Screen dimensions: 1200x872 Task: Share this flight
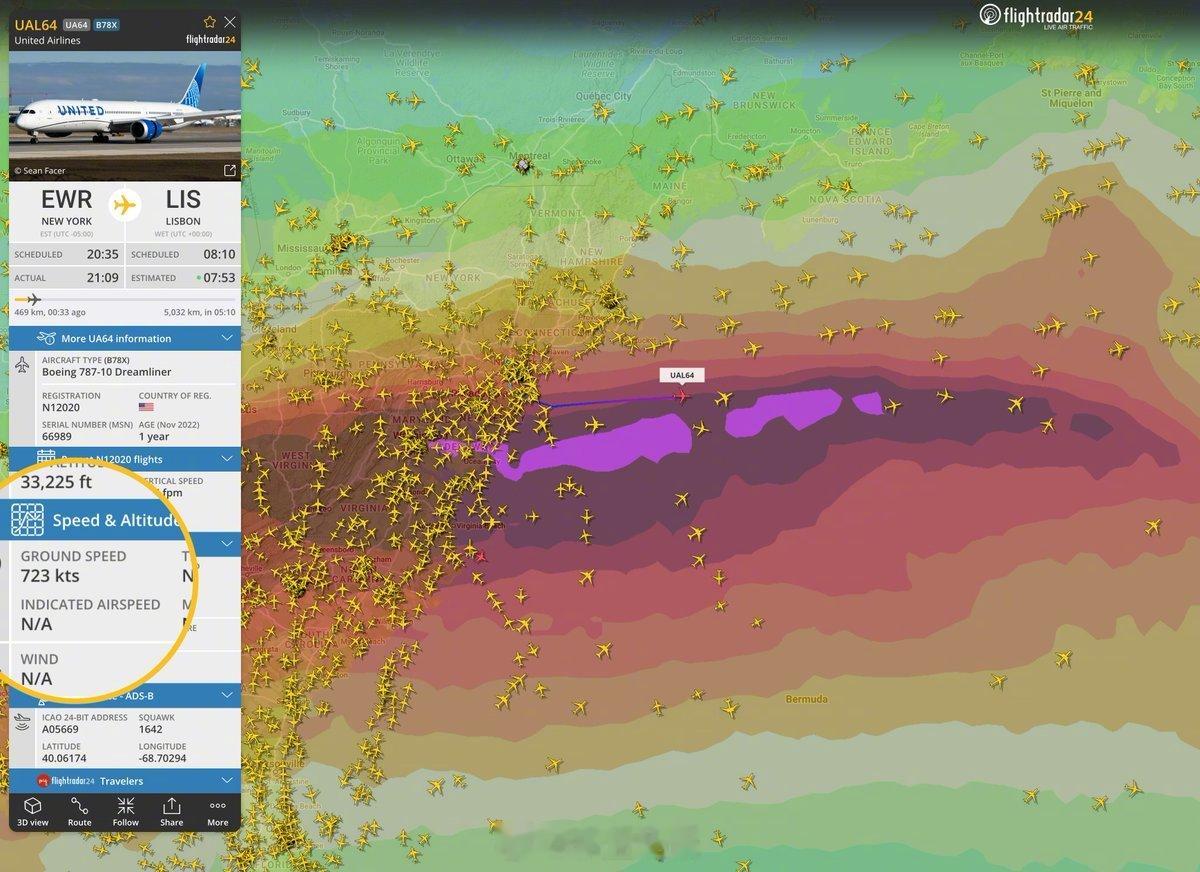click(x=172, y=811)
